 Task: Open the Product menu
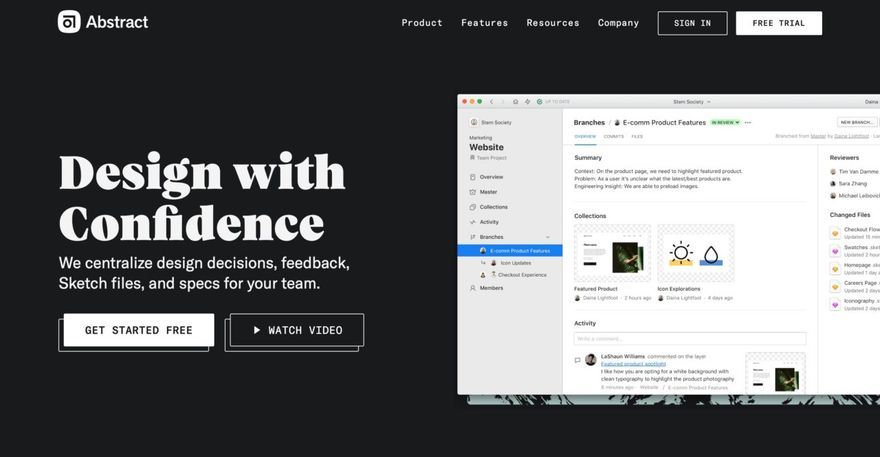pyautogui.click(x=422, y=23)
